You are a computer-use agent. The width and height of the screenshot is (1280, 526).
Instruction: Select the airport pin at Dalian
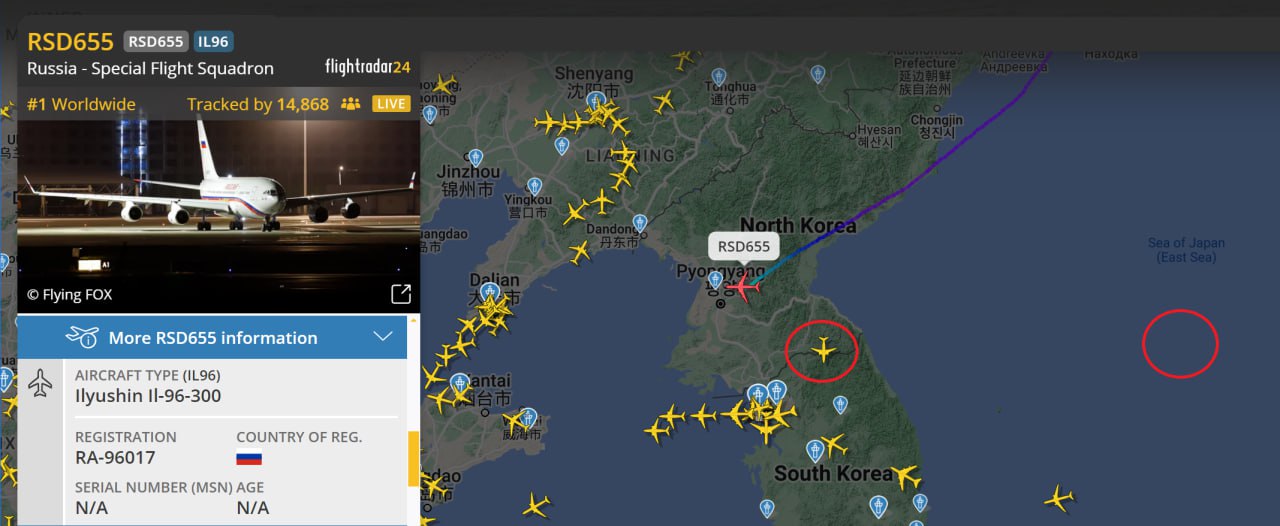[490, 292]
